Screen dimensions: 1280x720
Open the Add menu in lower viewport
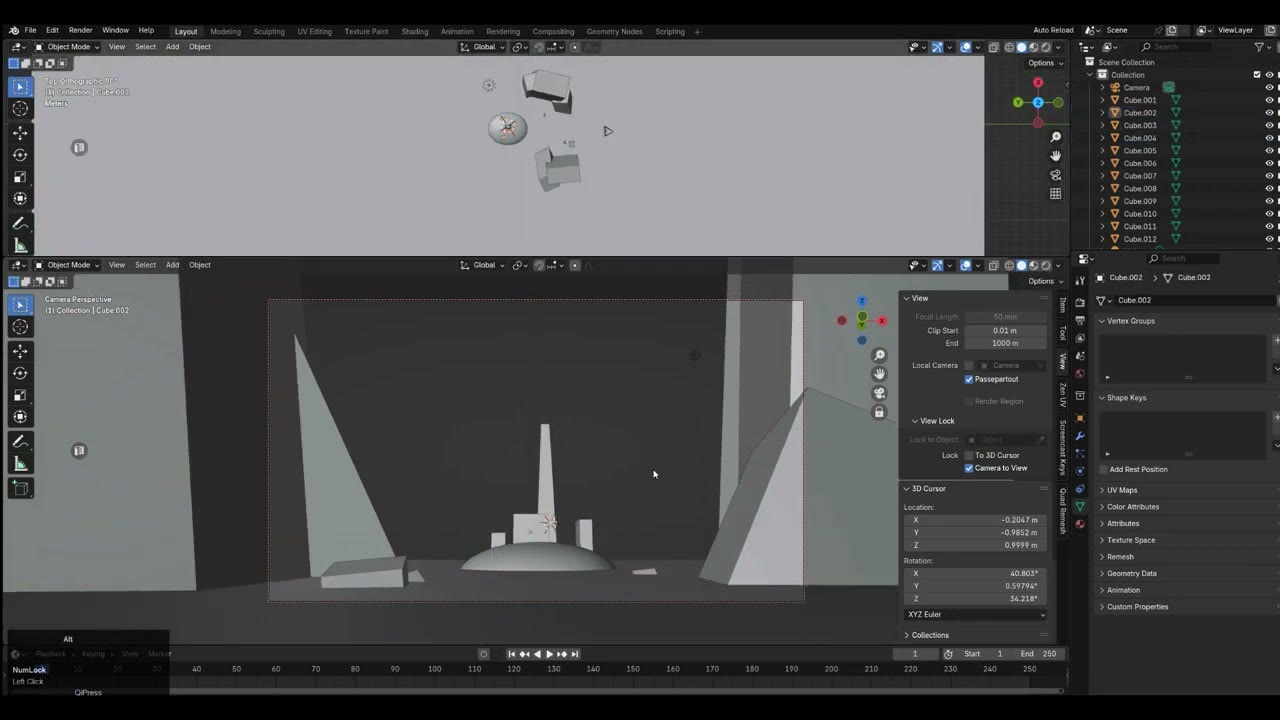pyautogui.click(x=172, y=265)
